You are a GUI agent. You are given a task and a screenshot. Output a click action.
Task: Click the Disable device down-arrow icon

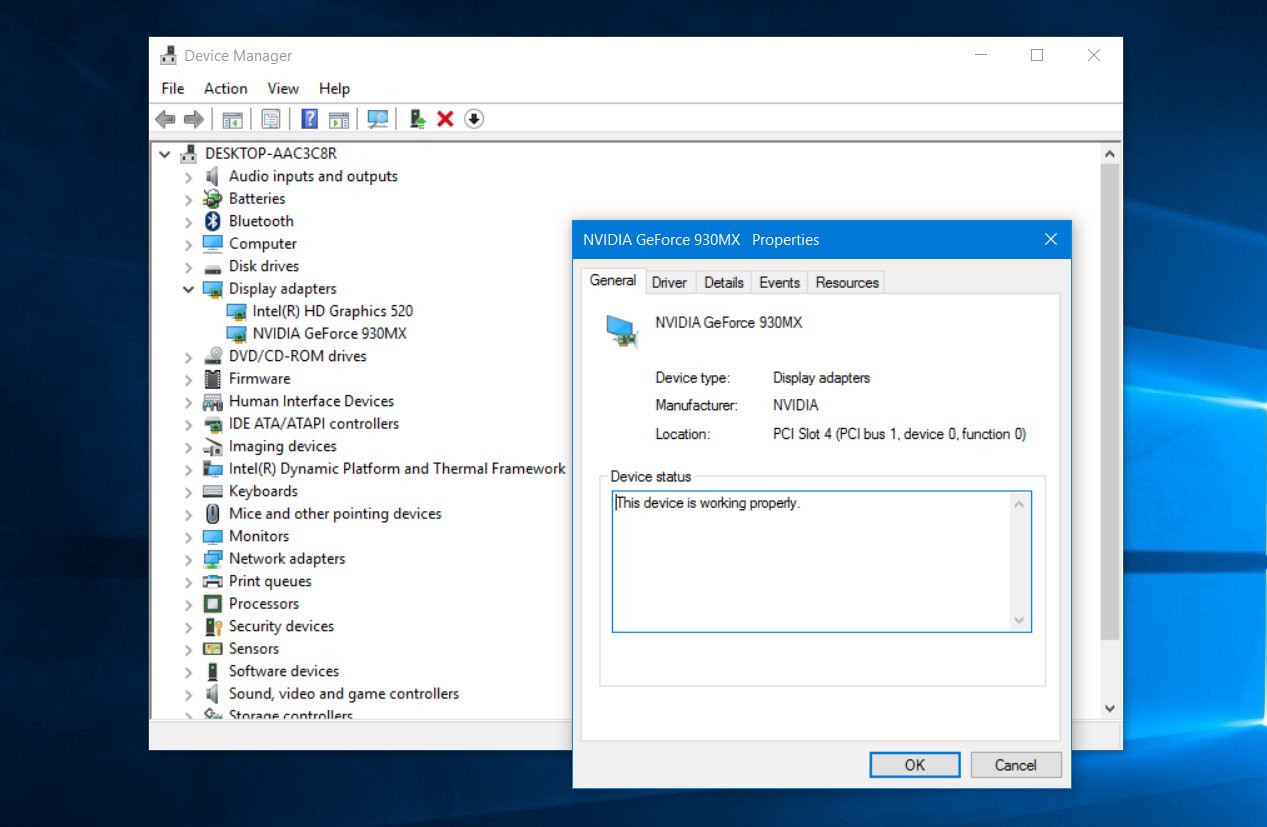pyautogui.click(x=473, y=118)
